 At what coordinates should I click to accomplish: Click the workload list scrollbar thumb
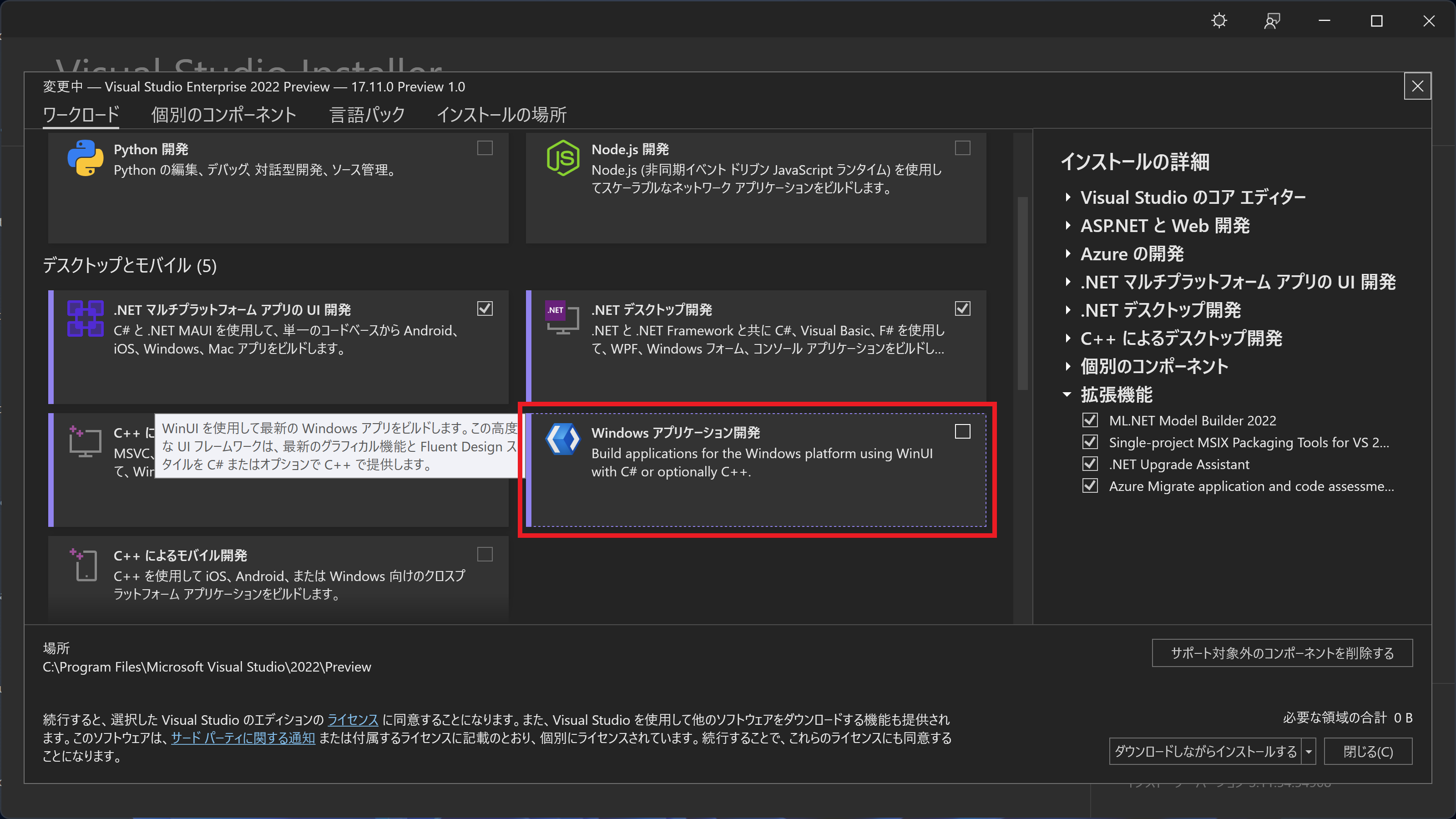point(1022,293)
